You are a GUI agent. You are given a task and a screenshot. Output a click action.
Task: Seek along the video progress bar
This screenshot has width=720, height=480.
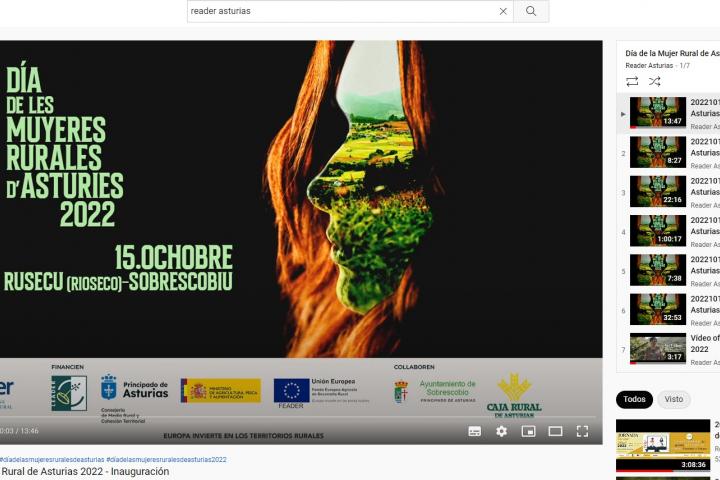tap(300, 417)
